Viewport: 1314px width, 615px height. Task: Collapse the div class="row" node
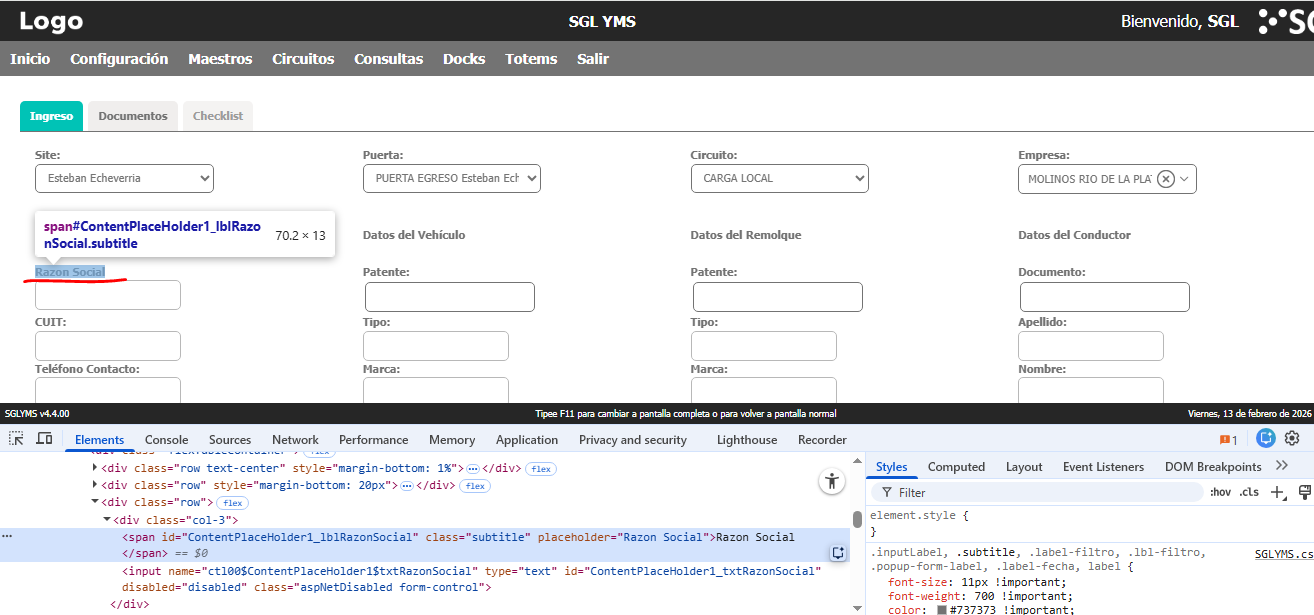coord(95,502)
